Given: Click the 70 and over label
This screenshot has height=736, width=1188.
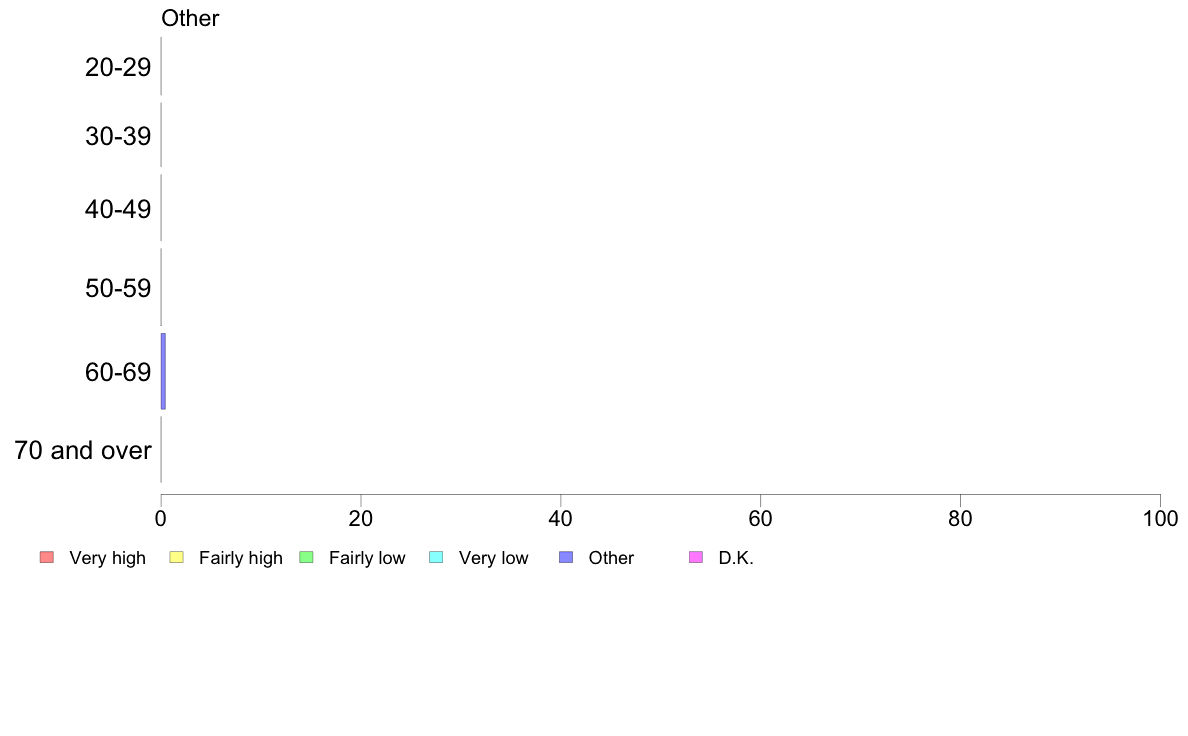Looking at the screenshot, I should 83,450.
